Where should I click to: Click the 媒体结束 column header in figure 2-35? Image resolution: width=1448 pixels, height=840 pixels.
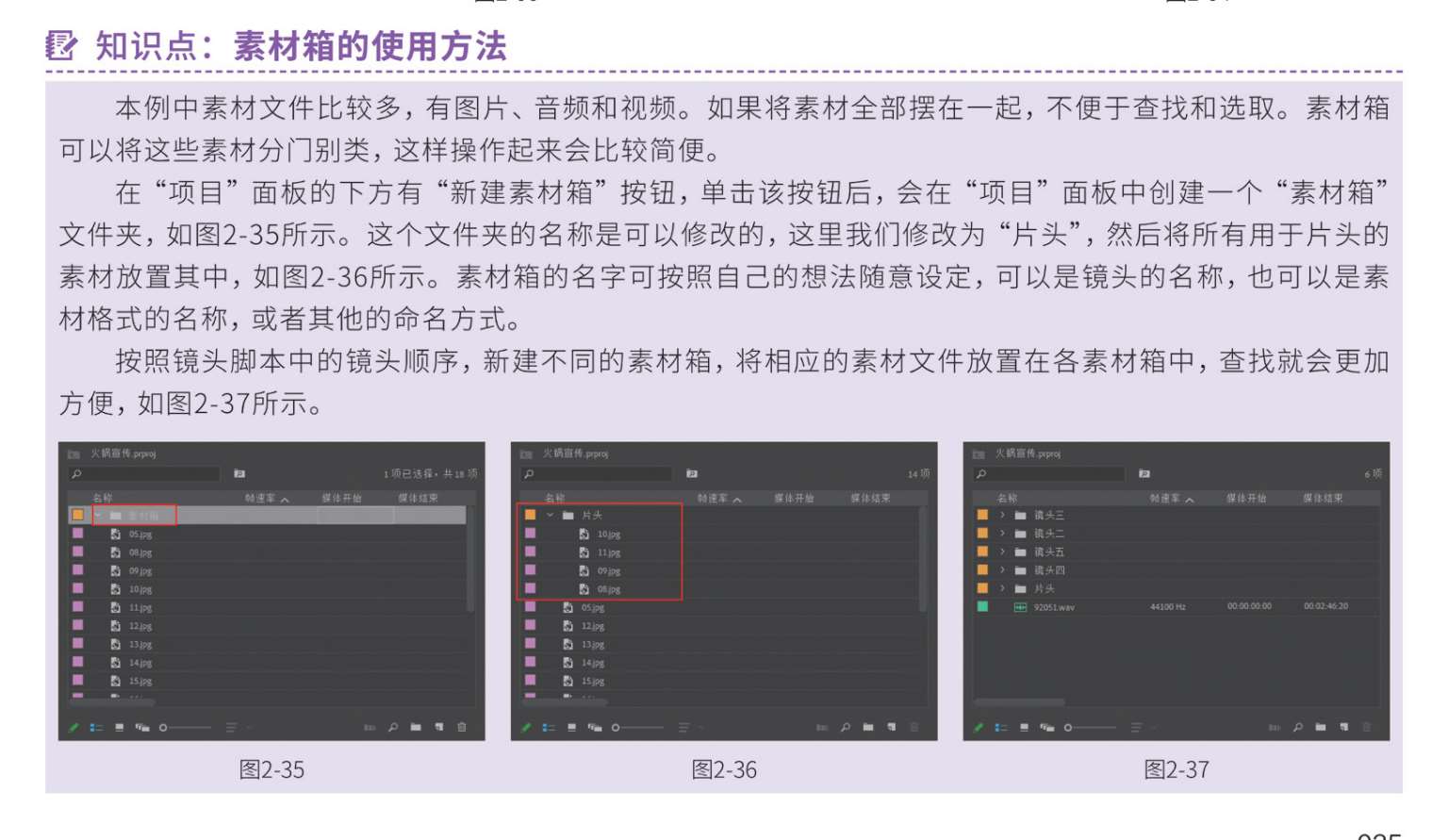point(418,499)
